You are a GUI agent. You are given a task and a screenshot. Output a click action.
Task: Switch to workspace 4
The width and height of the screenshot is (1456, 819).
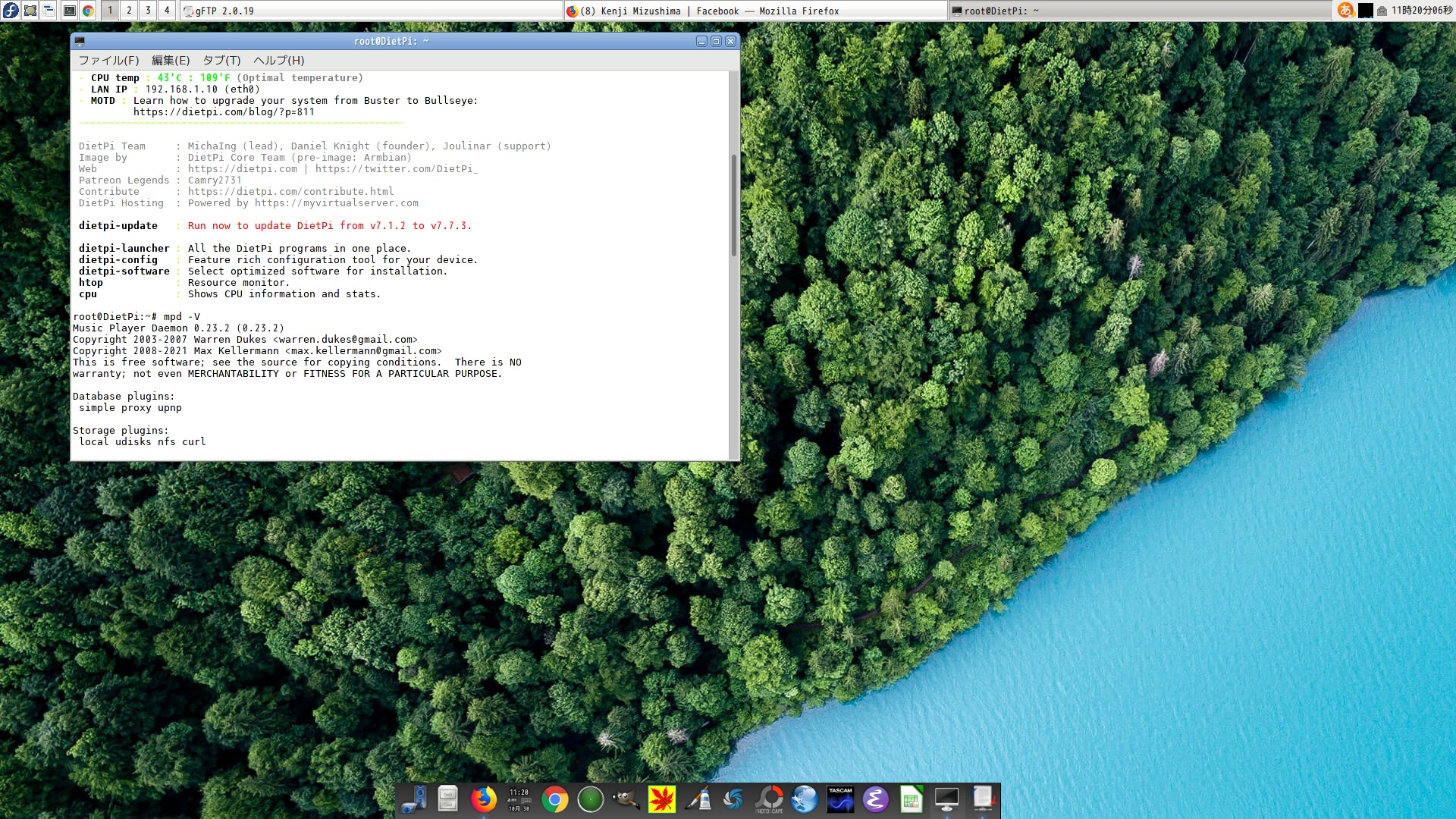coord(167,11)
